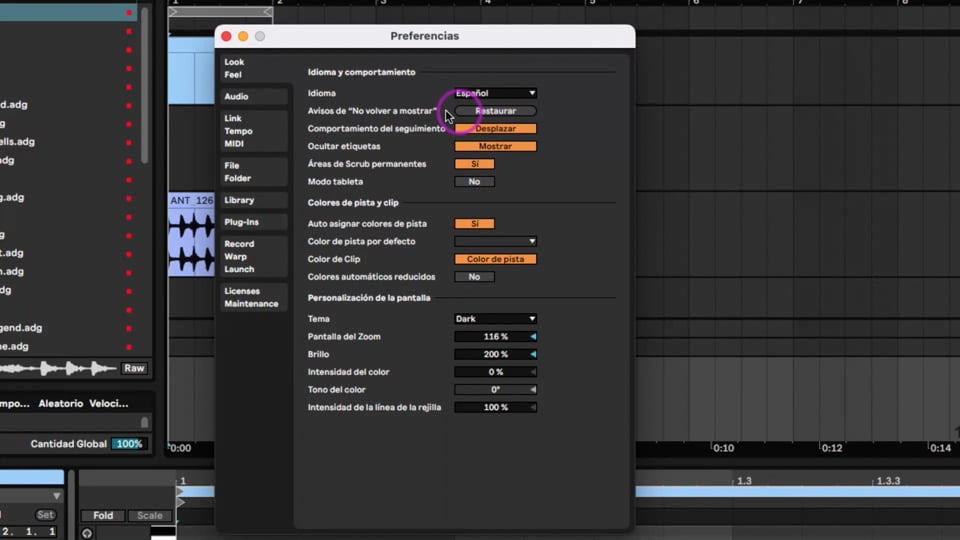This screenshot has height=540, width=960.
Task: Toggle Colores automáticos reducidos No button
Action: tap(474, 277)
